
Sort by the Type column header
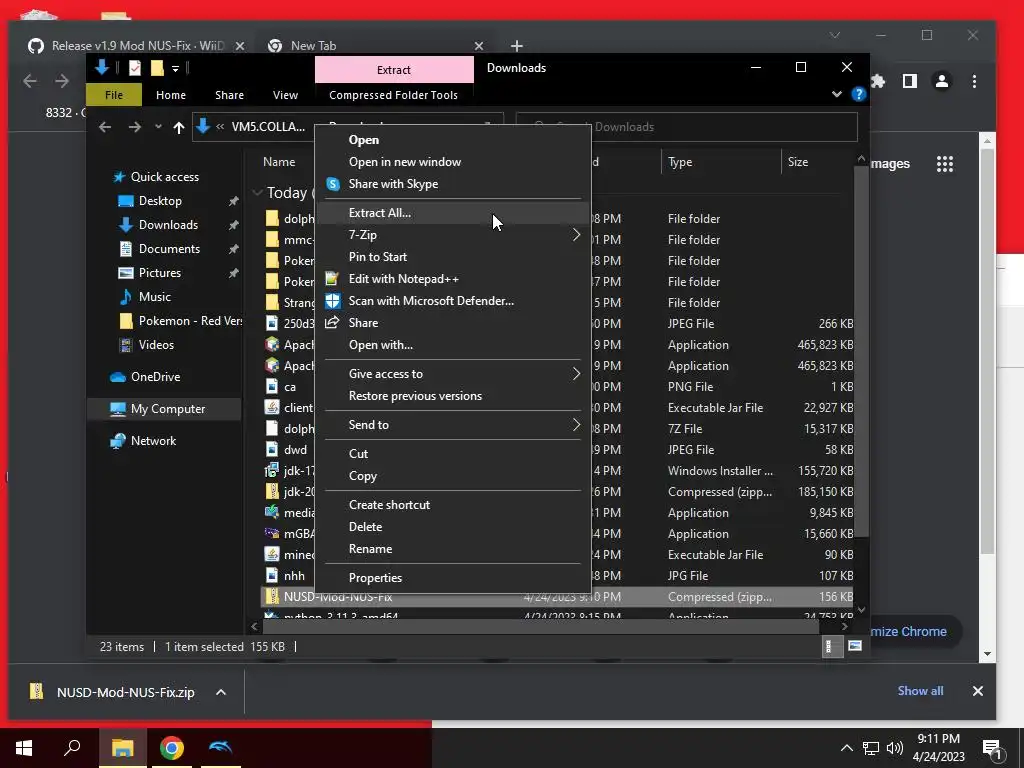(720, 162)
